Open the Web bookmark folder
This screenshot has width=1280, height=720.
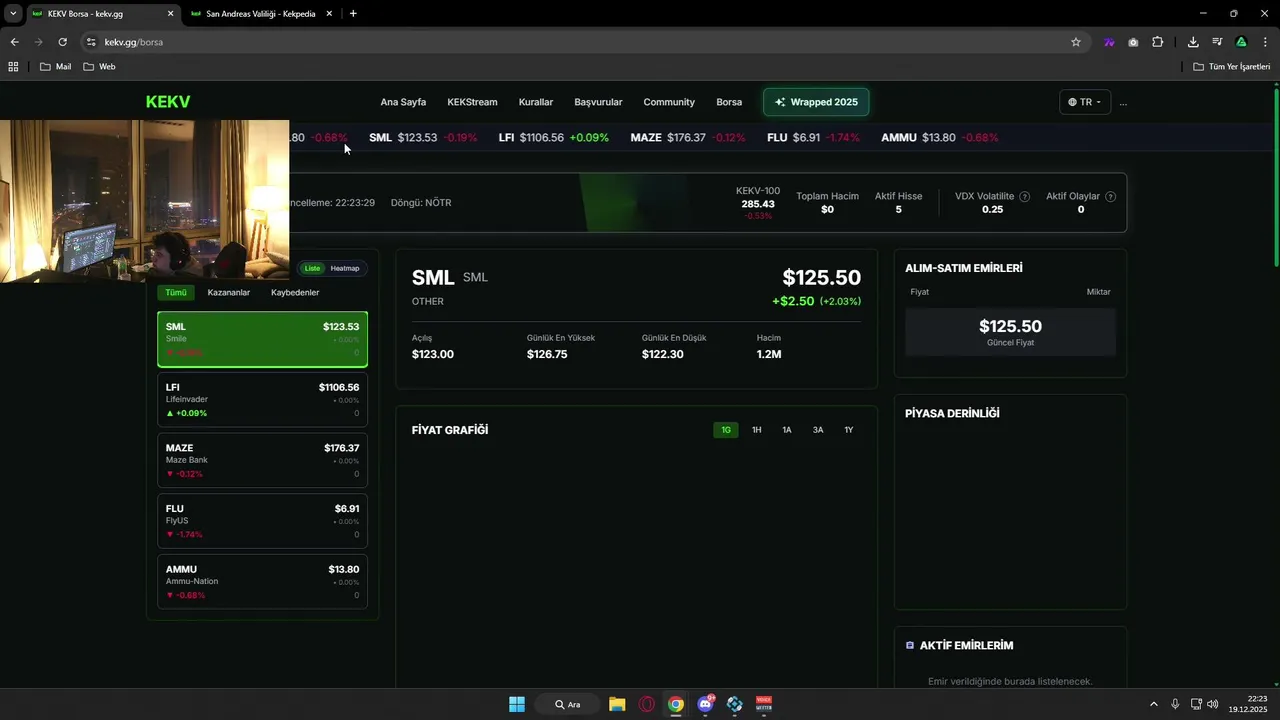point(99,67)
